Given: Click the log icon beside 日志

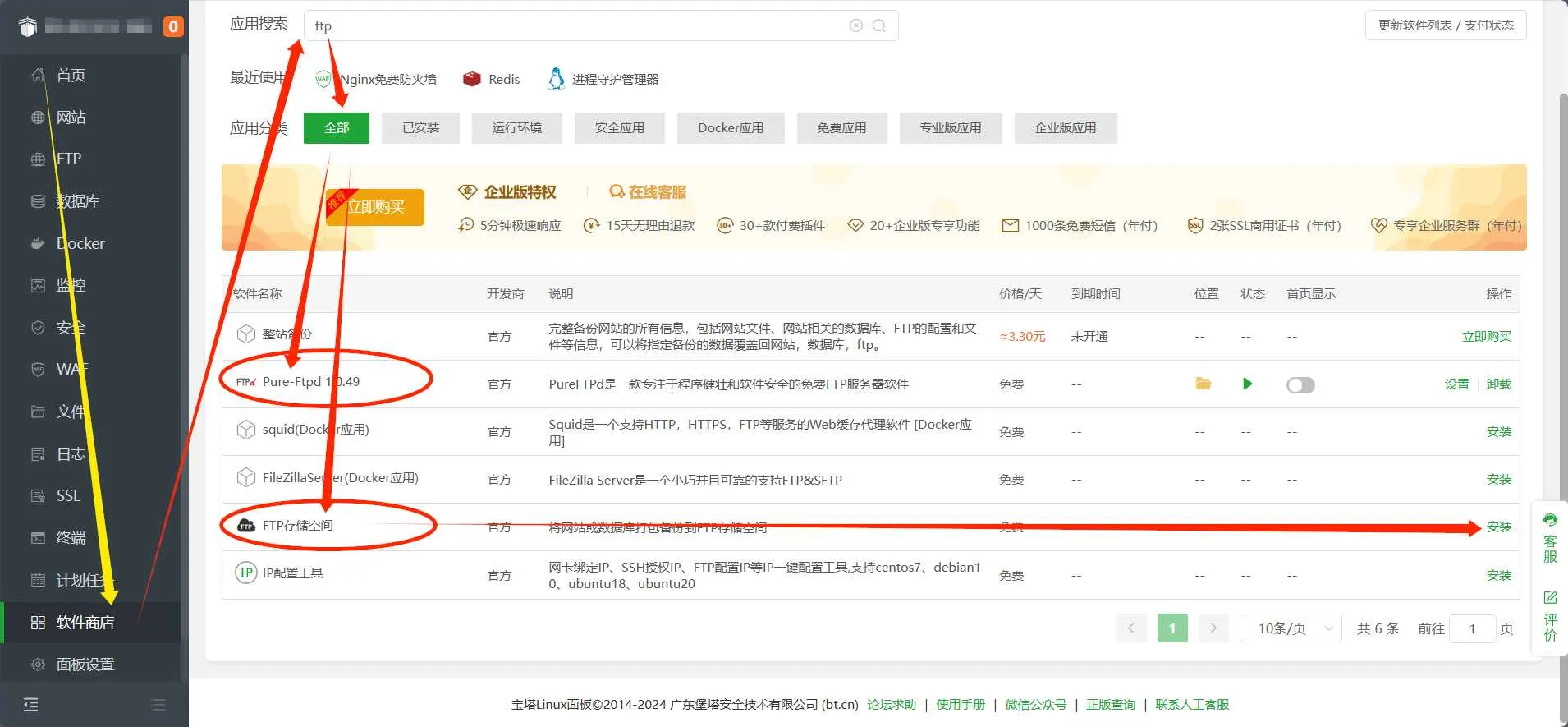Looking at the screenshot, I should 38,454.
